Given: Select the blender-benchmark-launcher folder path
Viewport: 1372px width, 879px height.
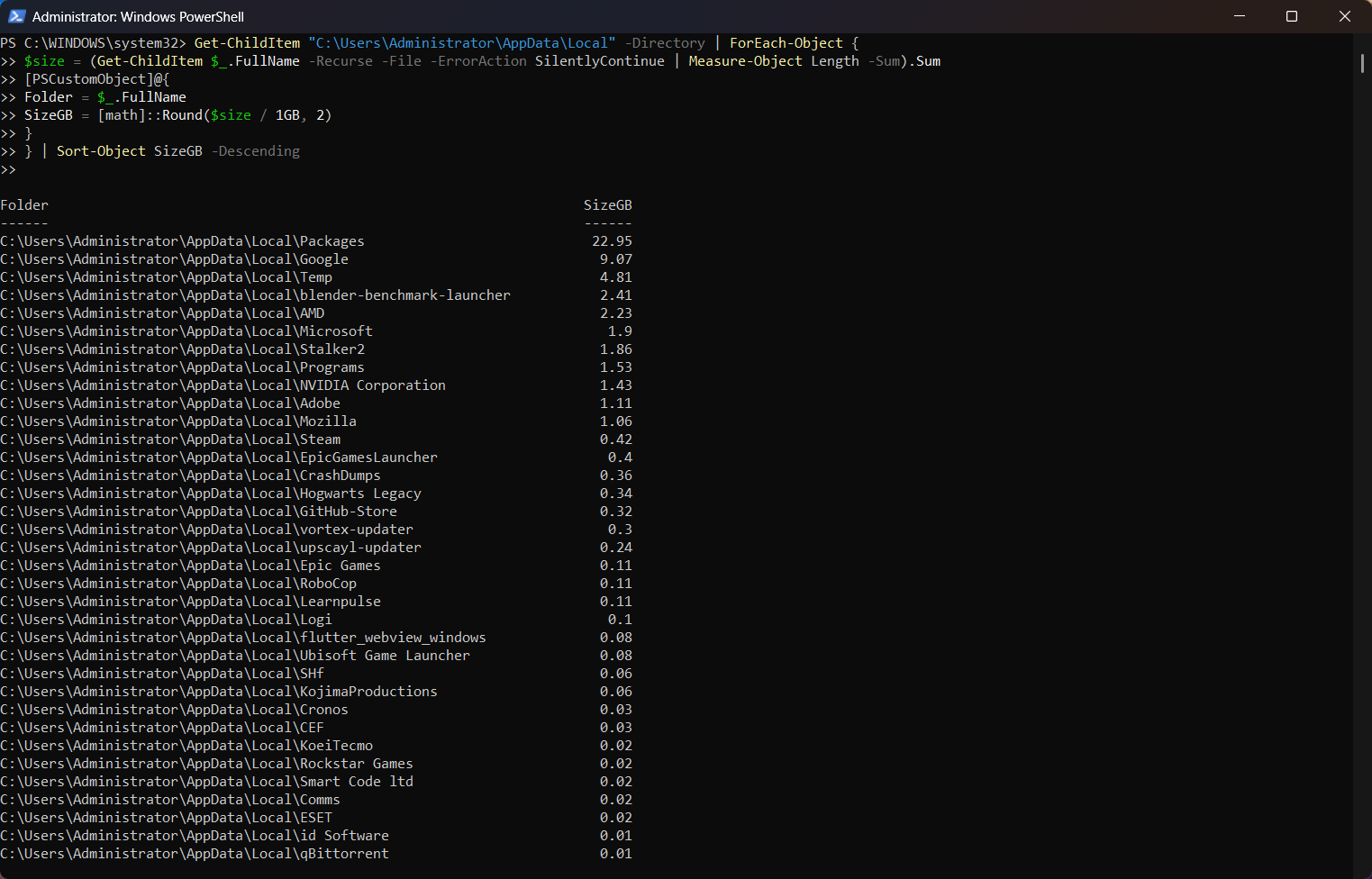Looking at the screenshot, I should coord(255,295).
